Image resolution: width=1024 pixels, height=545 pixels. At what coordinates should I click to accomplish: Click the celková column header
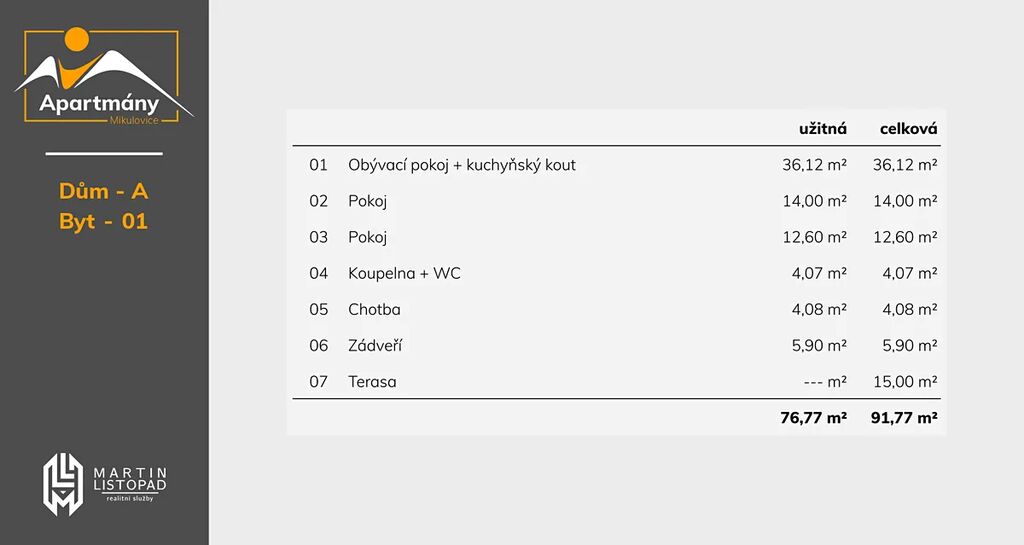pyautogui.click(x=908, y=129)
